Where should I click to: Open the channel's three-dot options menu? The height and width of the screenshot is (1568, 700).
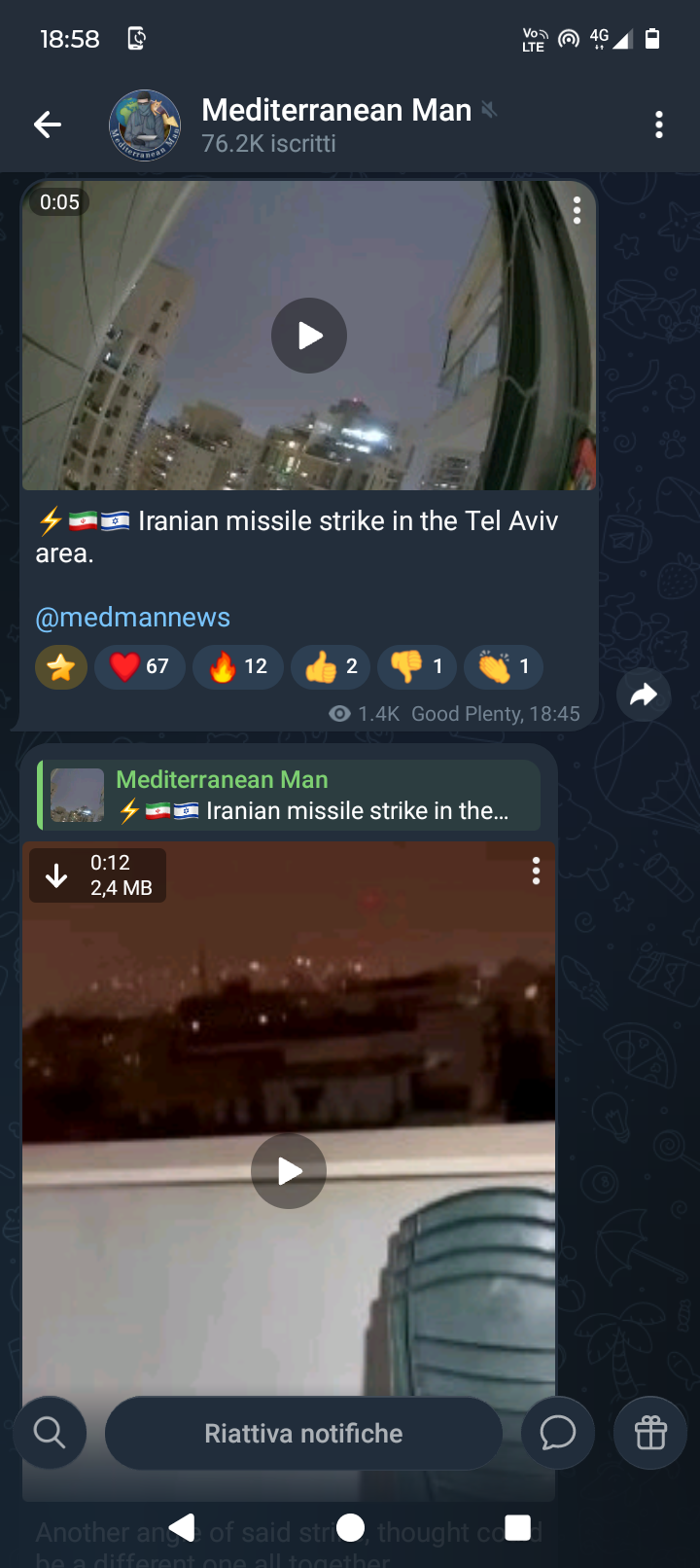pyautogui.click(x=659, y=125)
